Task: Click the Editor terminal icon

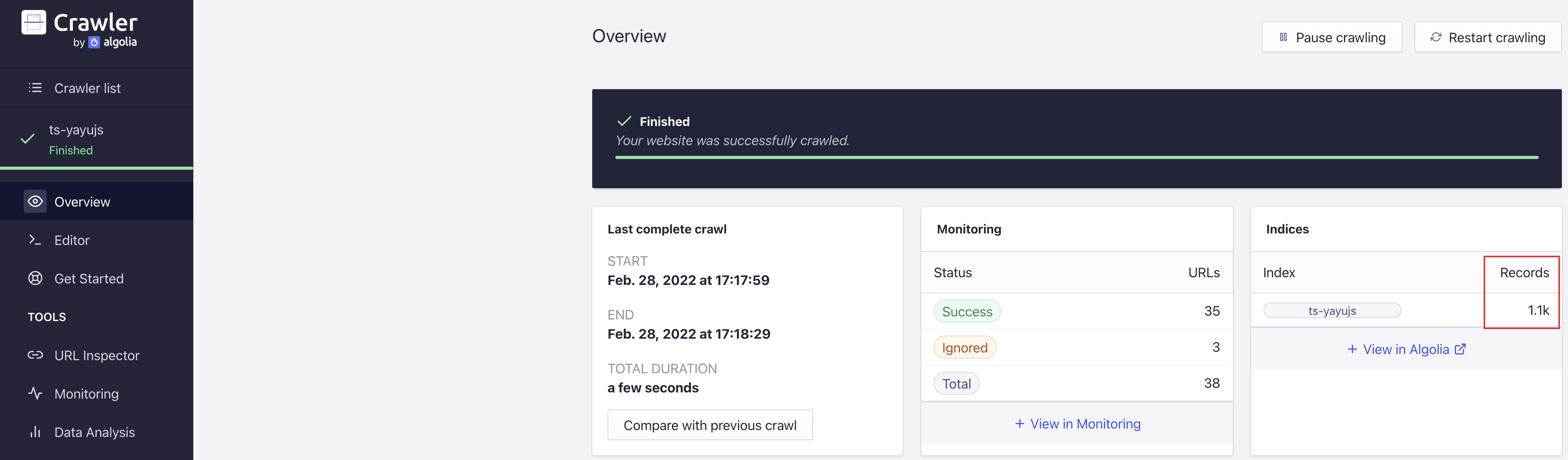Action: [x=35, y=240]
